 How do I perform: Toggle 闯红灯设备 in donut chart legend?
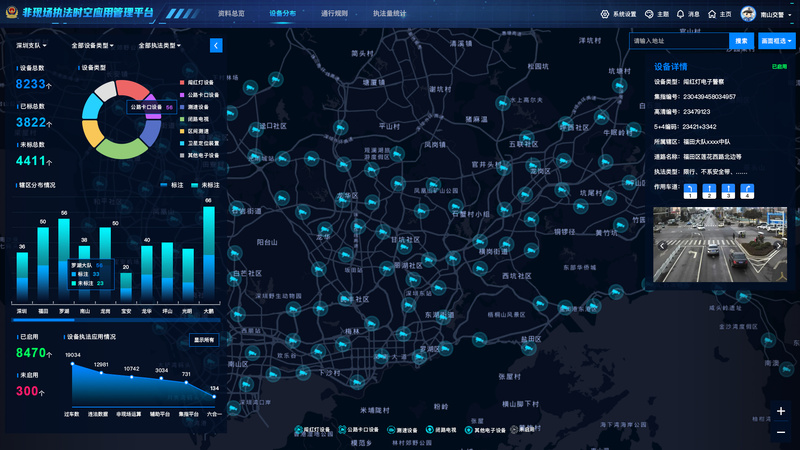point(196,82)
